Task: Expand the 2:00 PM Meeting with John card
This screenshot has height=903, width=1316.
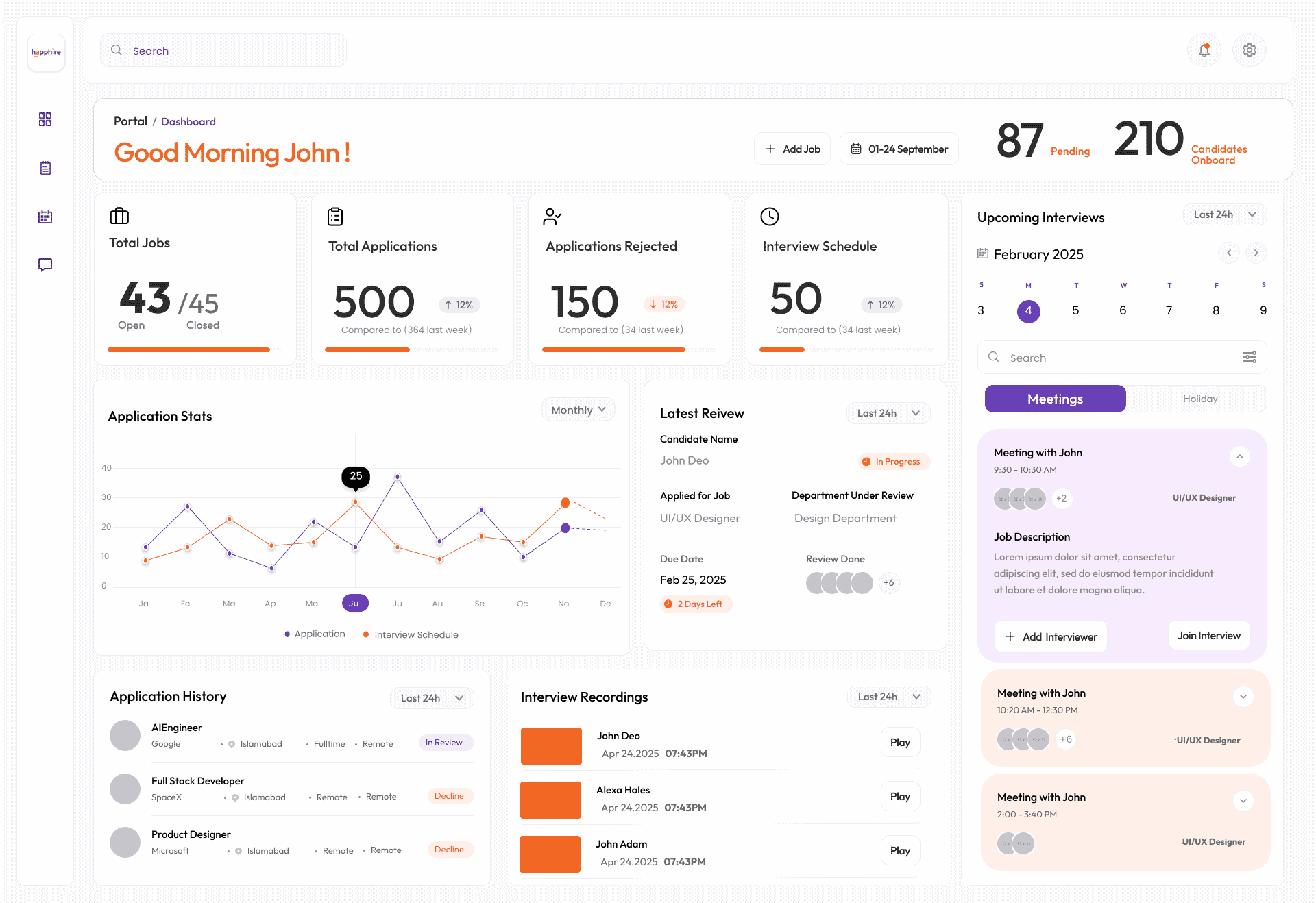Action: point(1243,800)
